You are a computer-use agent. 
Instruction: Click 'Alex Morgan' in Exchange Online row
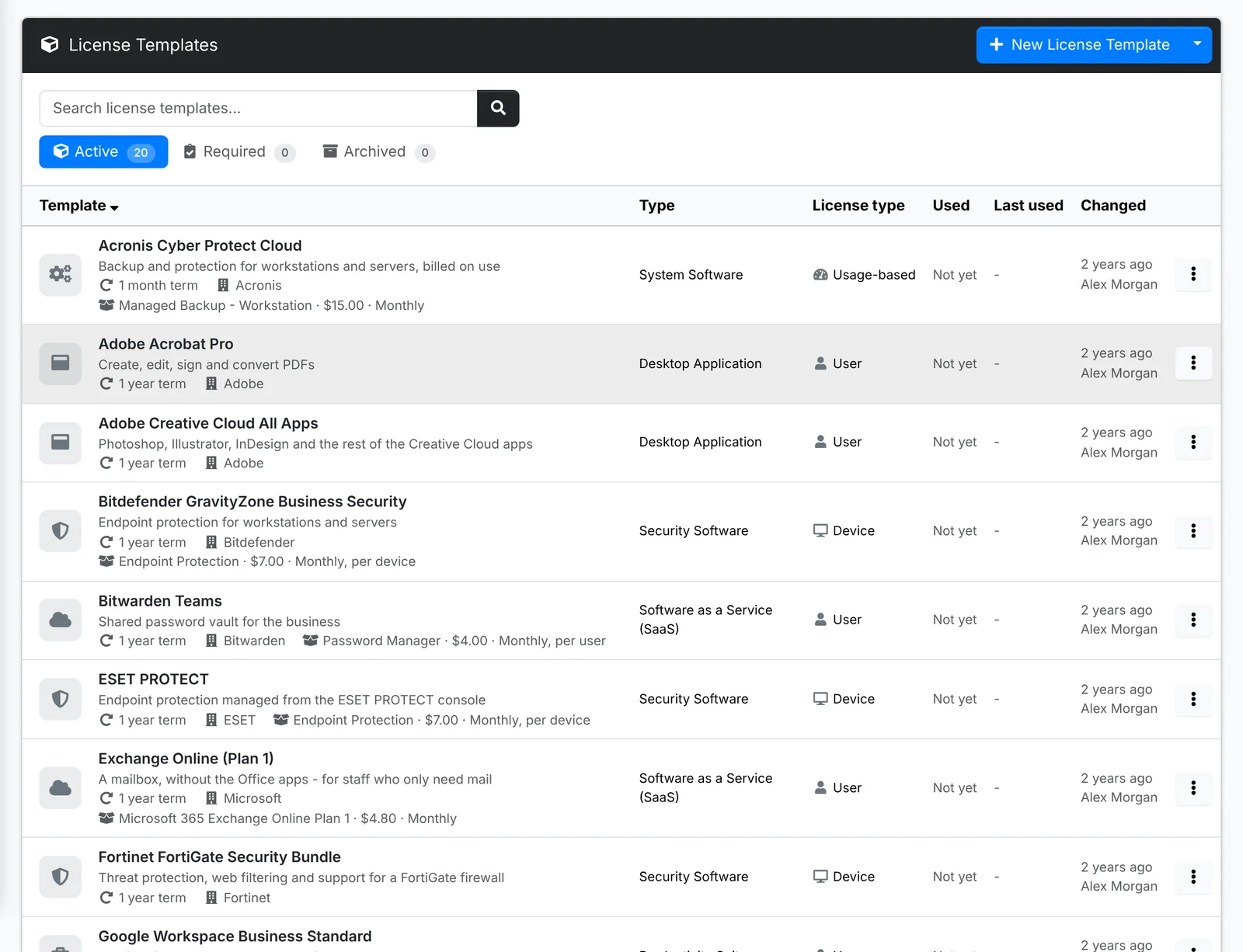[x=1119, y=797]
